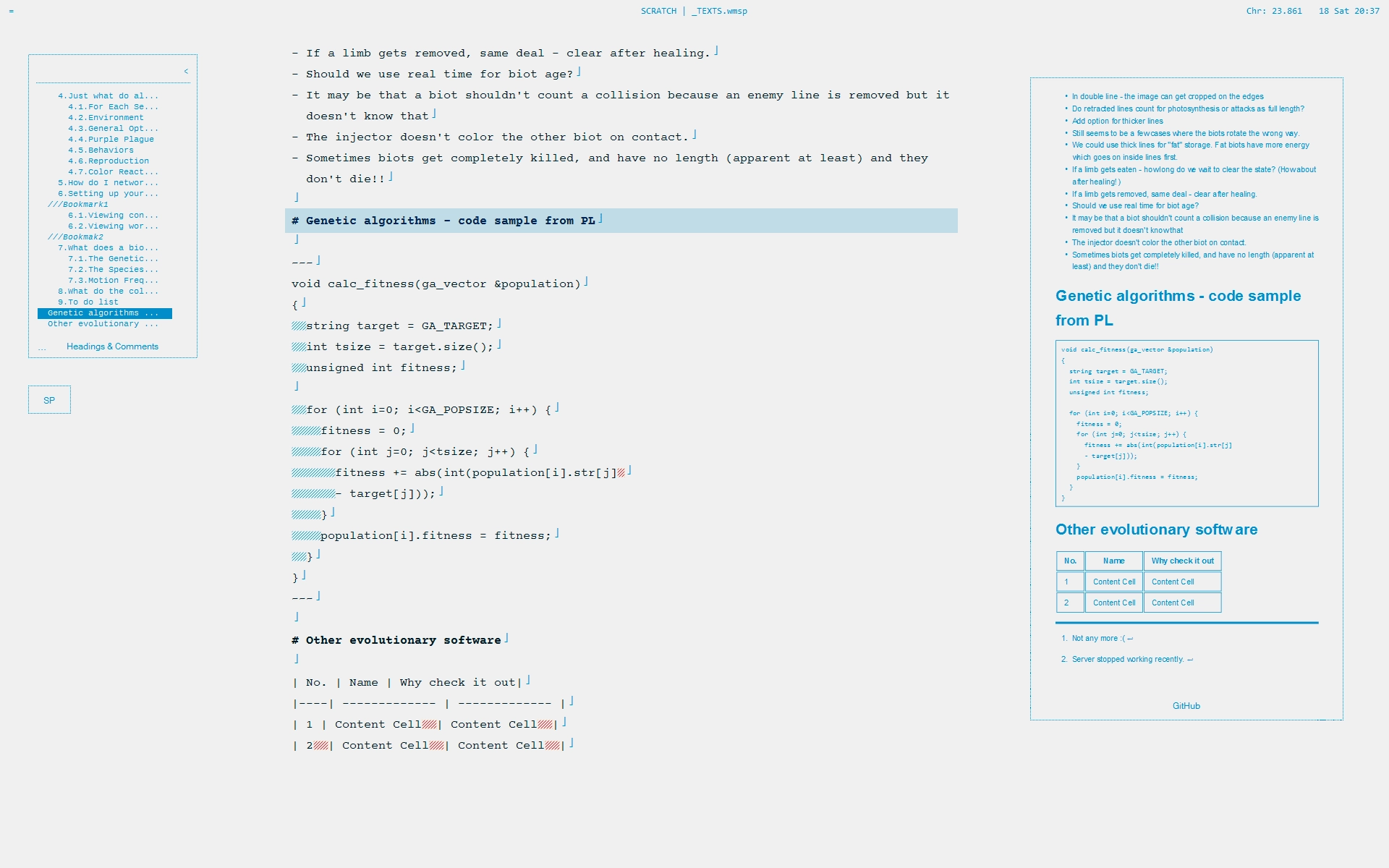
Task: Click the SCRATCH | _TEXTS.wmsp title
Action: [x=693, y=11]
